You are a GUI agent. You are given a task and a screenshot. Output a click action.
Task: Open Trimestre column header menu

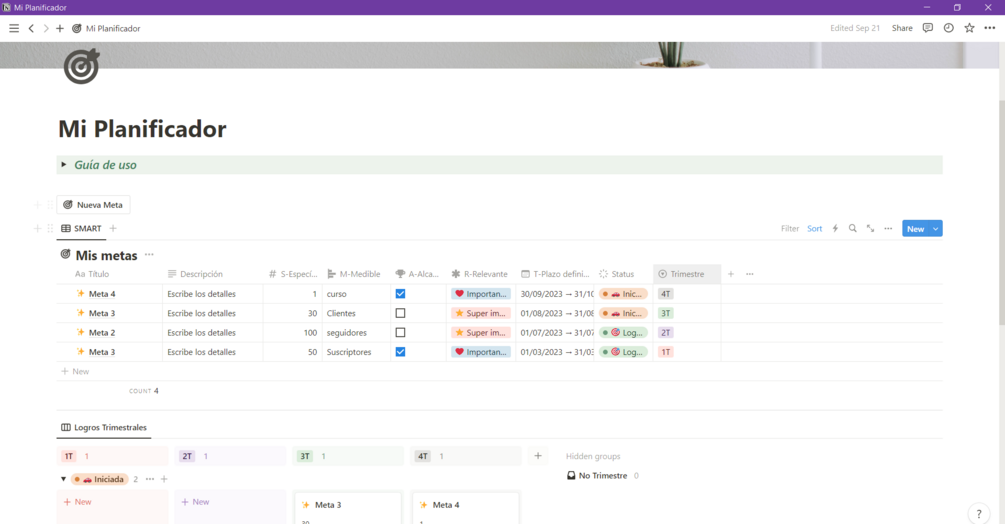pyautogui.click(x=687, y=274)
